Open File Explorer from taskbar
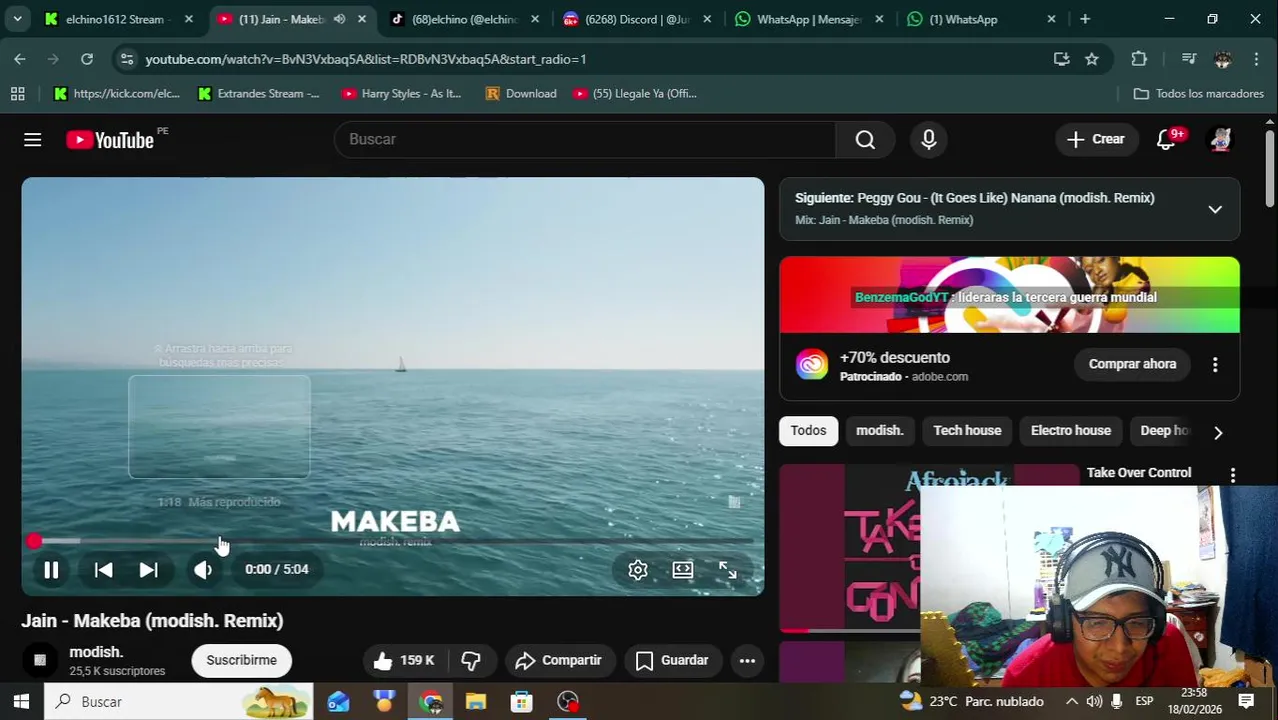 click(476, 702)
